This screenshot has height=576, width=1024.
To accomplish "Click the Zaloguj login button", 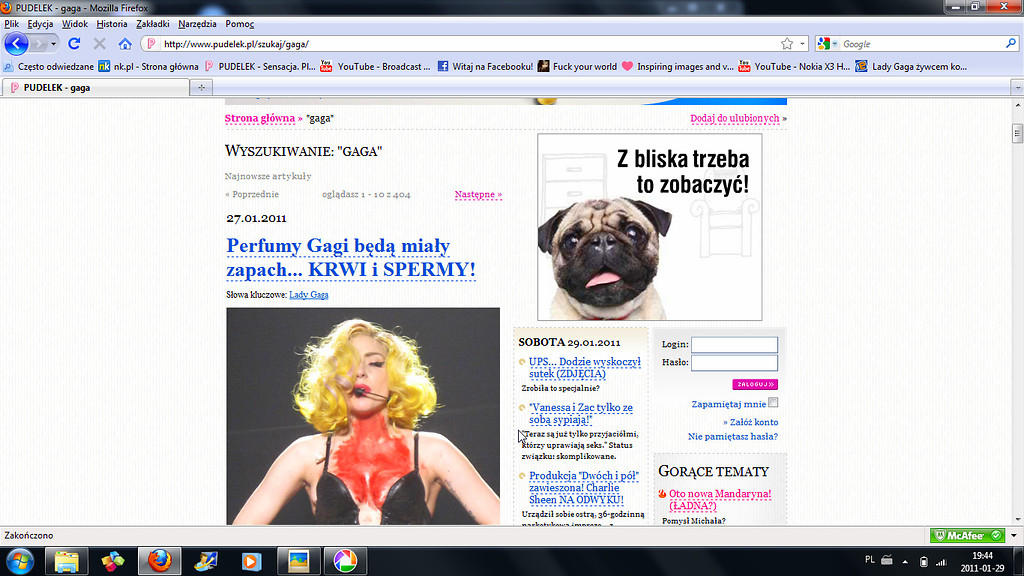I will (x=755, y=384).
